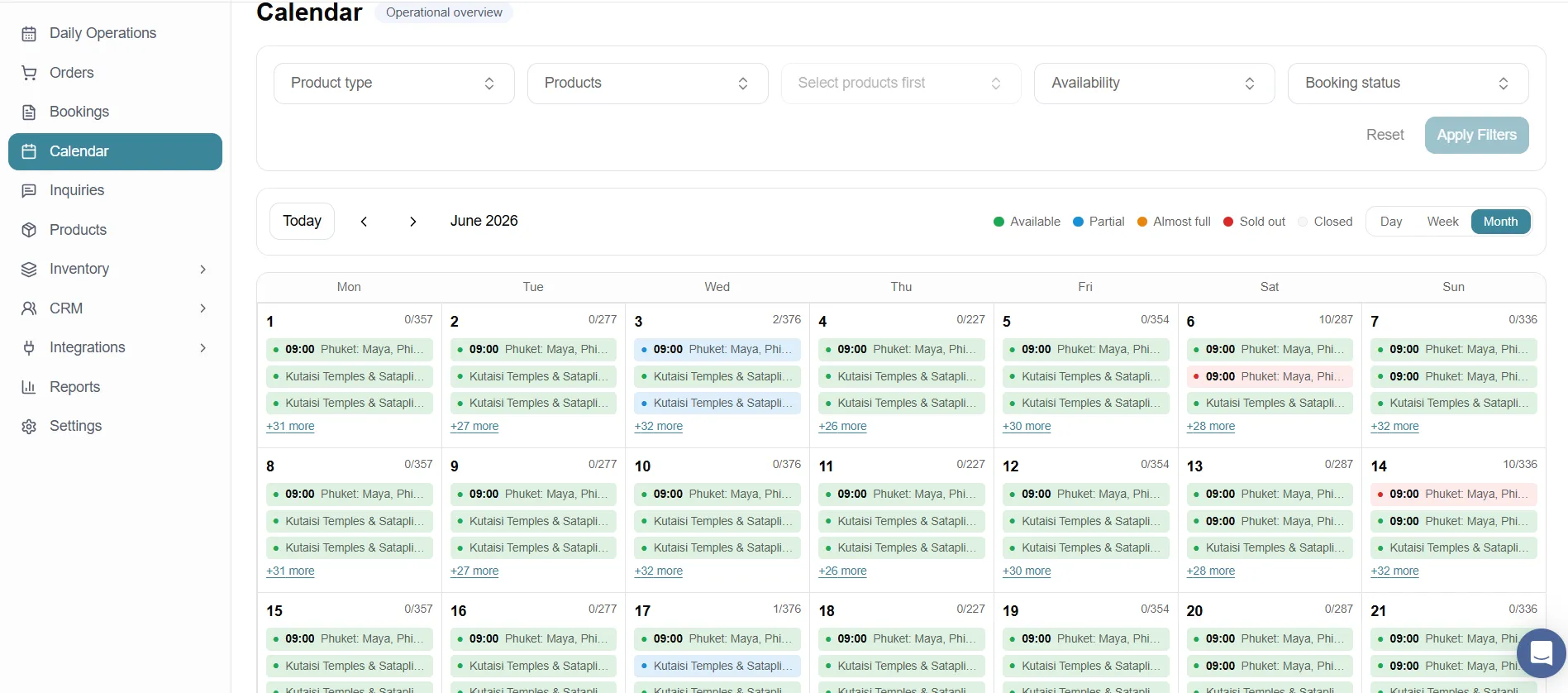The height and width of the screenshot is (693, 1568).
Task: Click Apply Filters button
Action: 1476,136
